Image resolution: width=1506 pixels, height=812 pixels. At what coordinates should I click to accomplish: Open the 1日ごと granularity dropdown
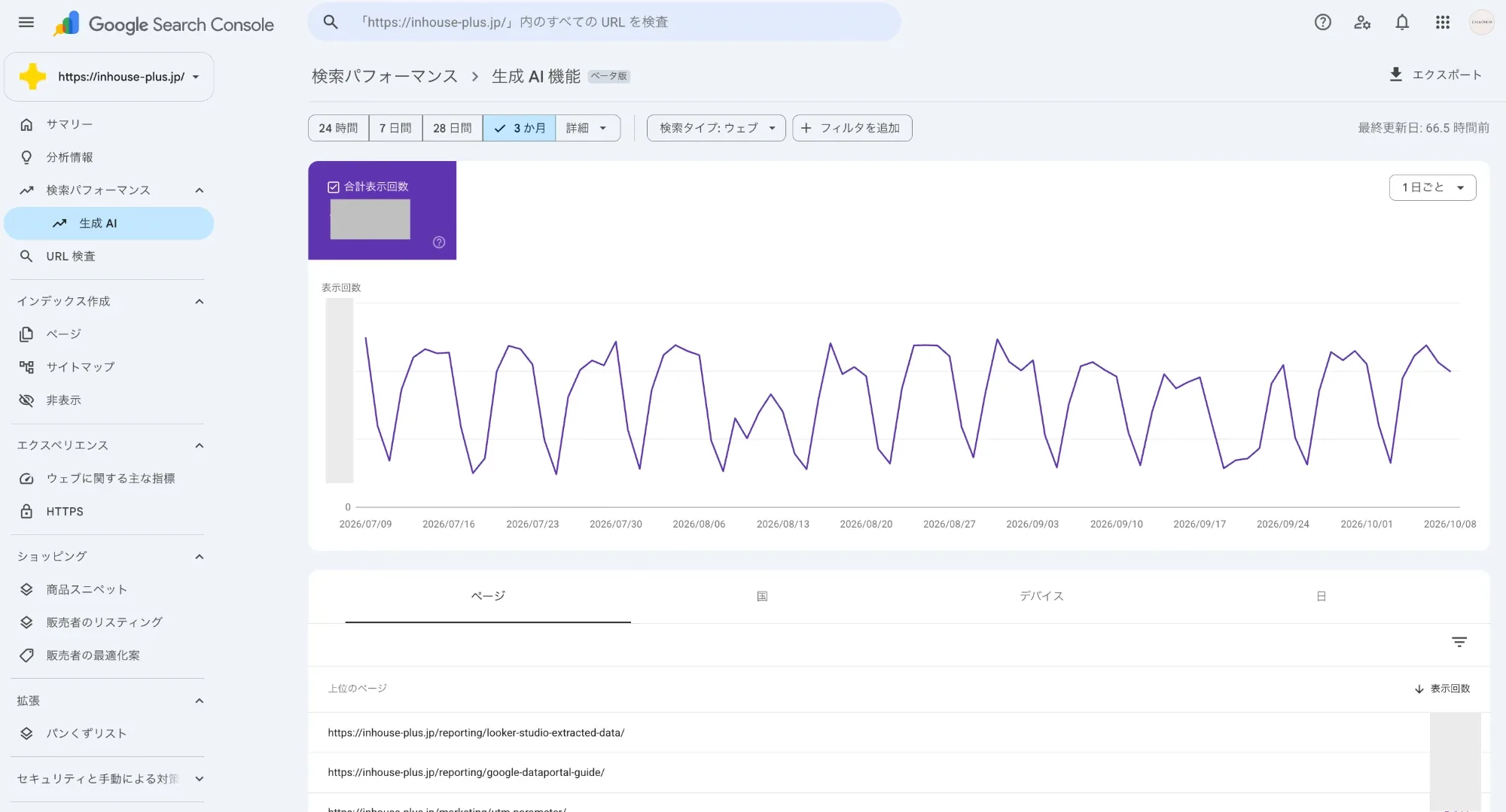coord(1432,187)
